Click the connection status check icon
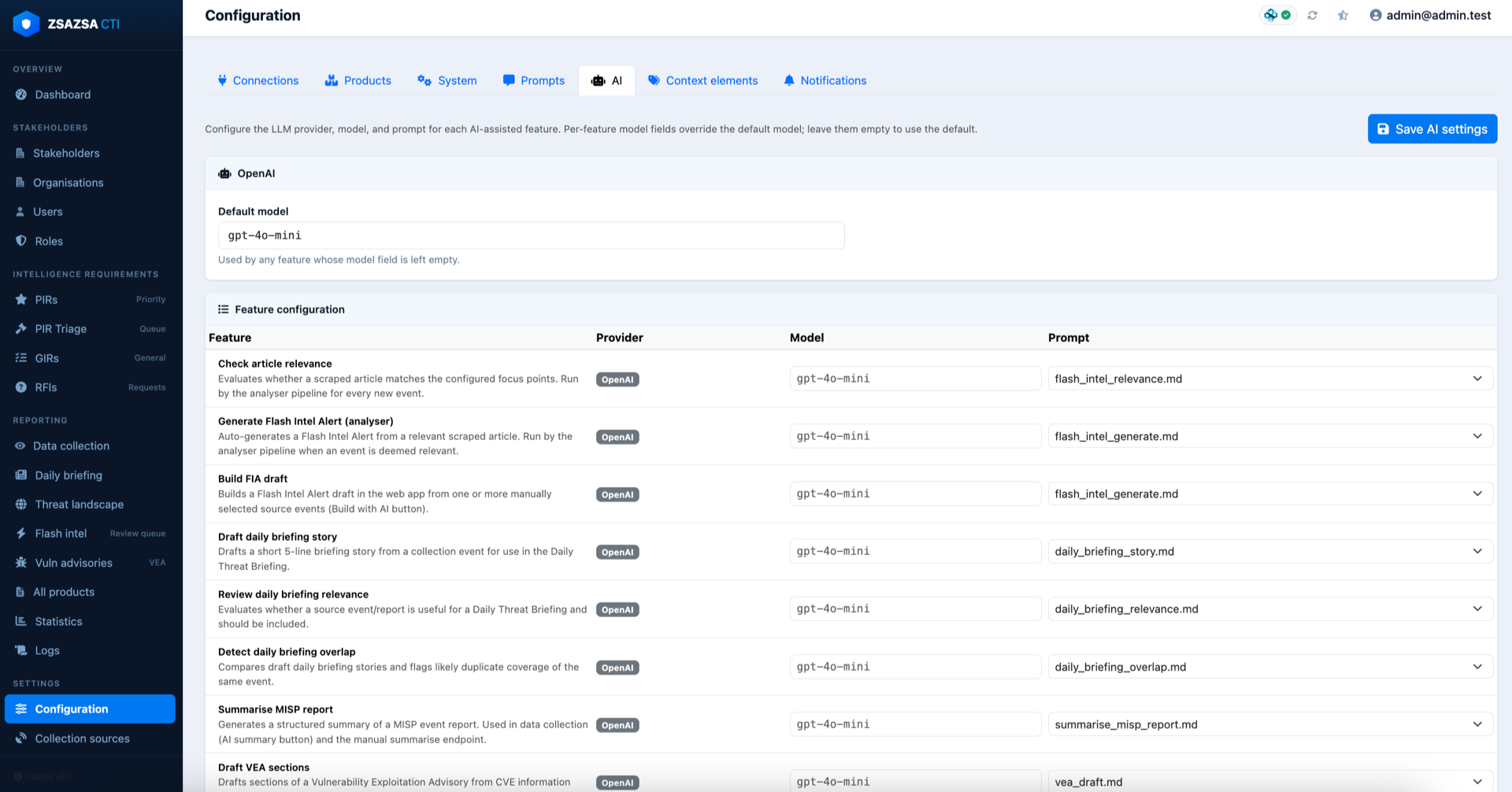The width and height of the screenshot is (1512, 792). (x=1286, y=15)
